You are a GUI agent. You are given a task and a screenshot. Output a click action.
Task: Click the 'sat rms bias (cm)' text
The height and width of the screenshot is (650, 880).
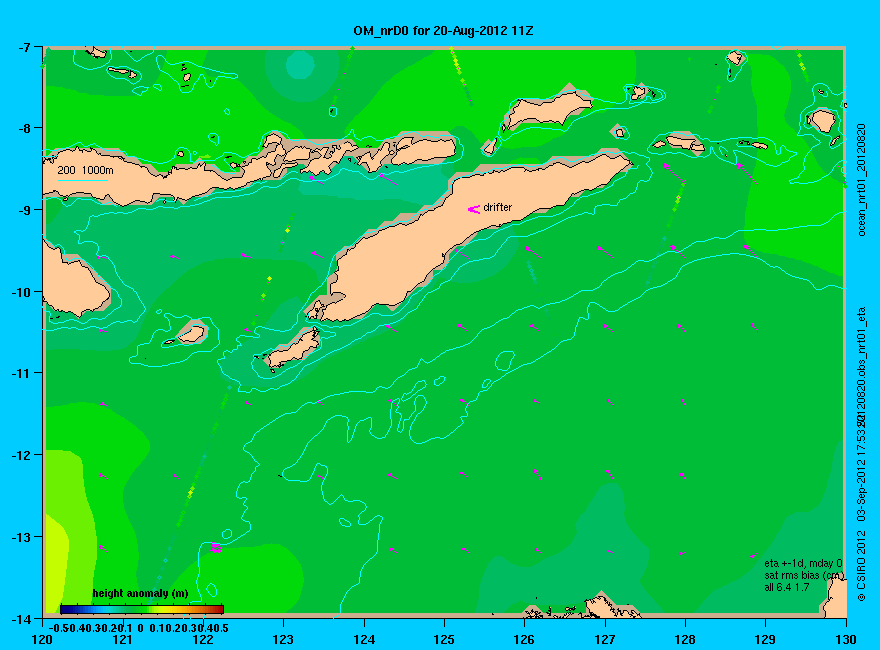pos(804,575)
